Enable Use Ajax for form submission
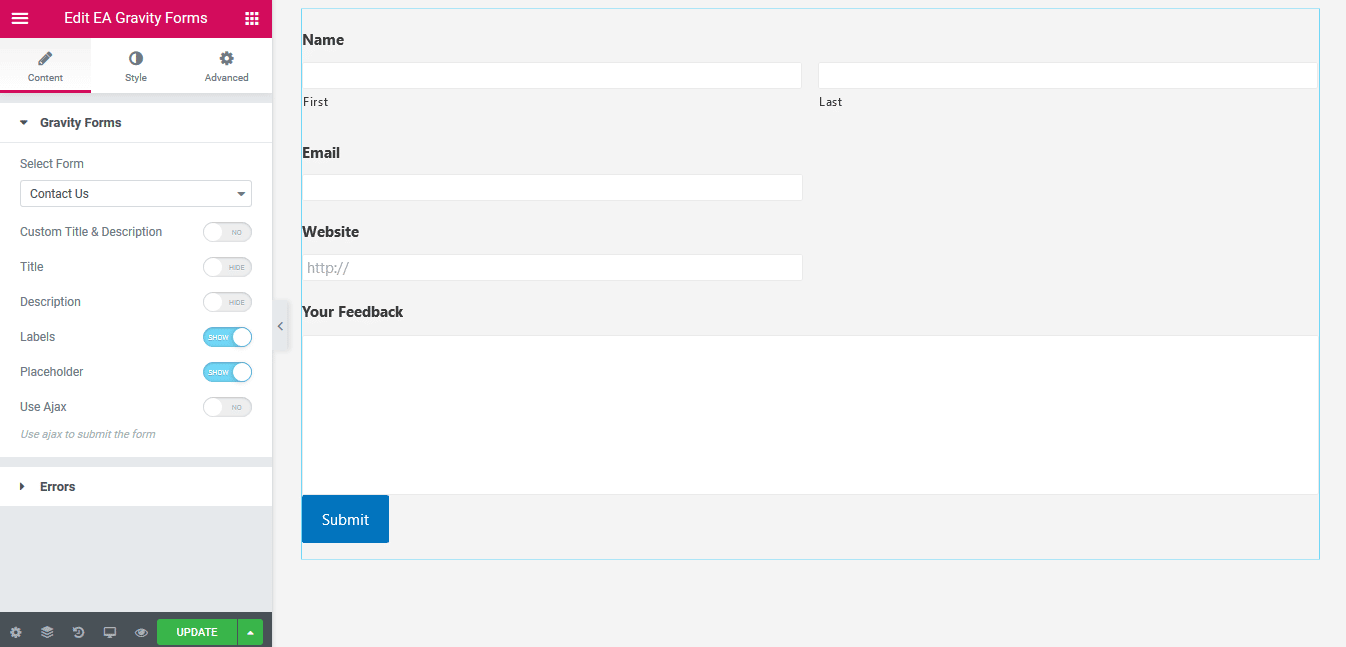The width and height of the screenshot is (1346, 647). [227, 407]
